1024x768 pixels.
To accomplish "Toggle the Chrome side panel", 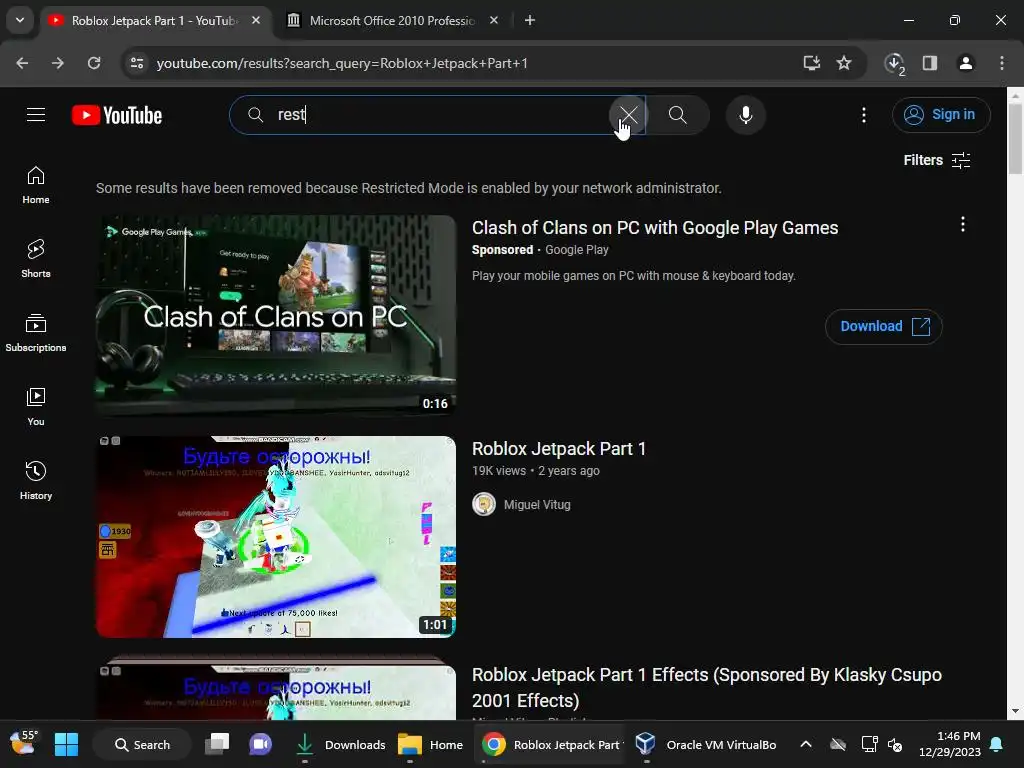I will pos(929,63).
